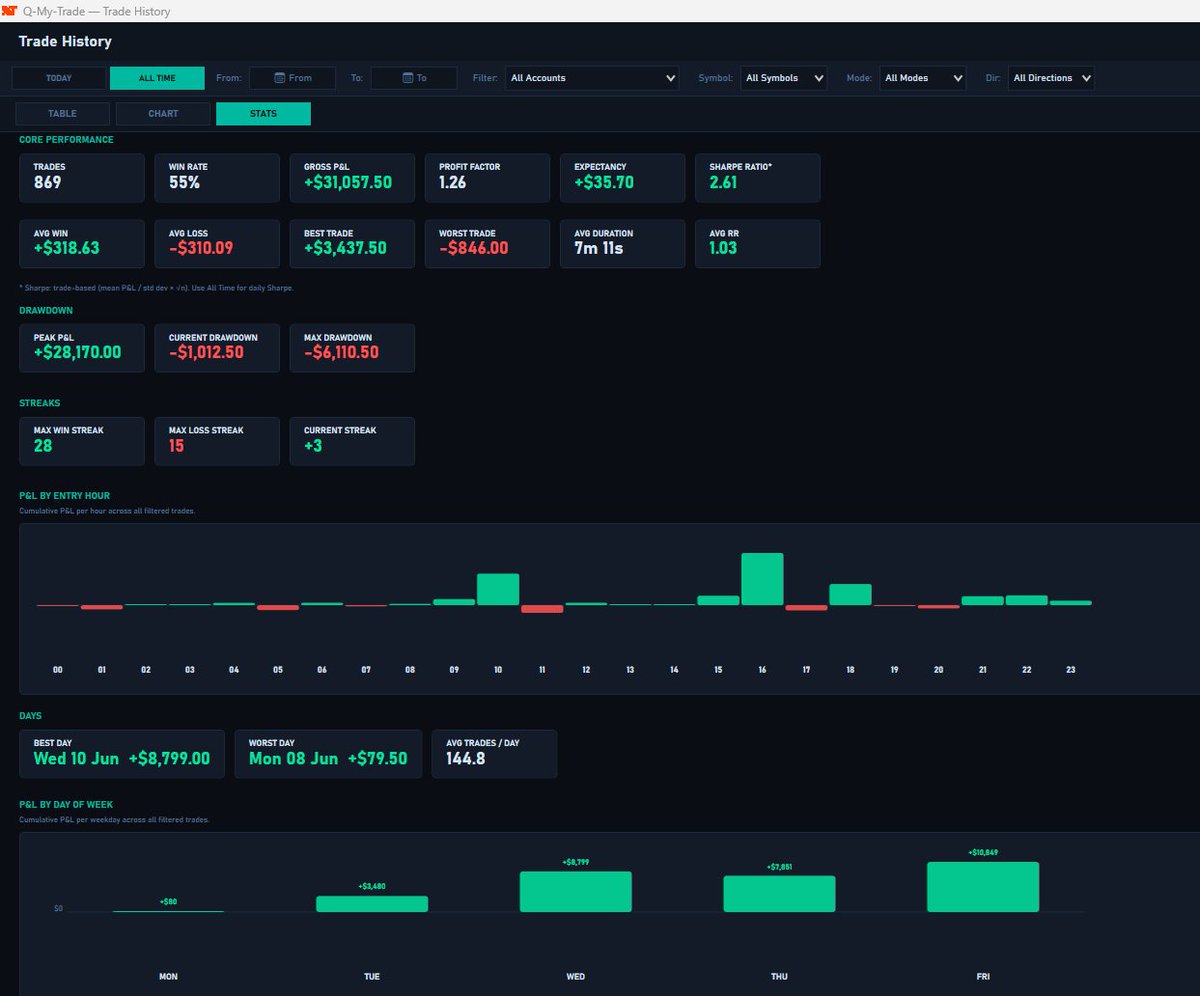Click the BEST DAY Wed 10 Jun card
Image resolution: width=1200 pixels, height=996 pixels.
[x=122, y=754]
